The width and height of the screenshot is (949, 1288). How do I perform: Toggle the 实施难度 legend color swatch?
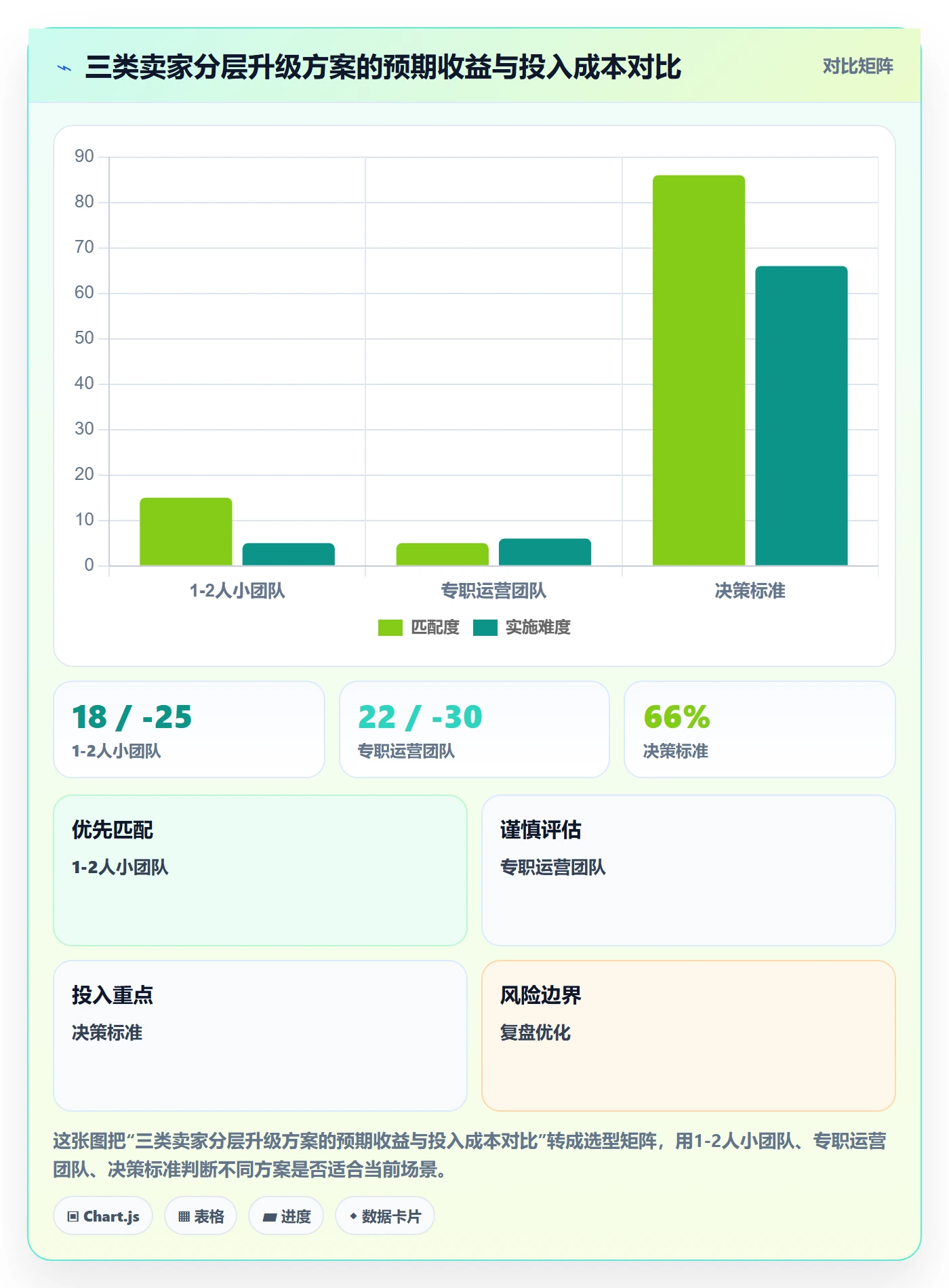click(x=485, y=628)
